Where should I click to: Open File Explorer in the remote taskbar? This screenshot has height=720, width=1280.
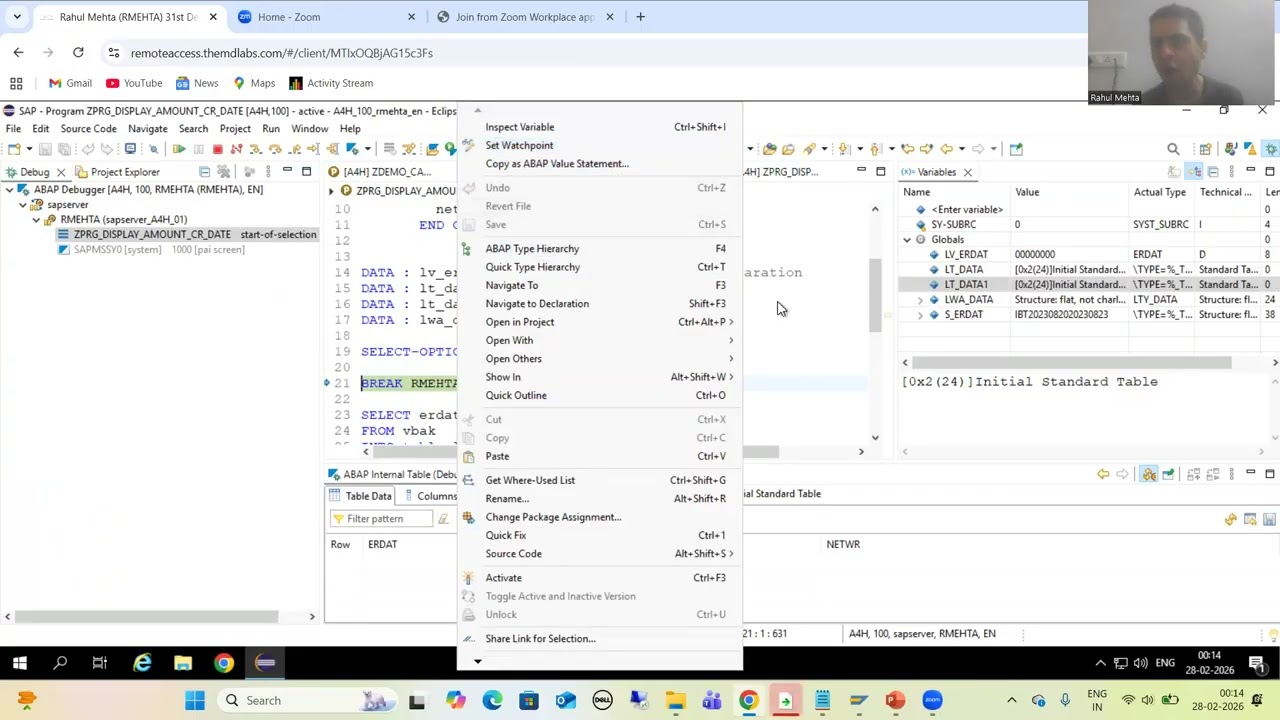pos(182,663)
